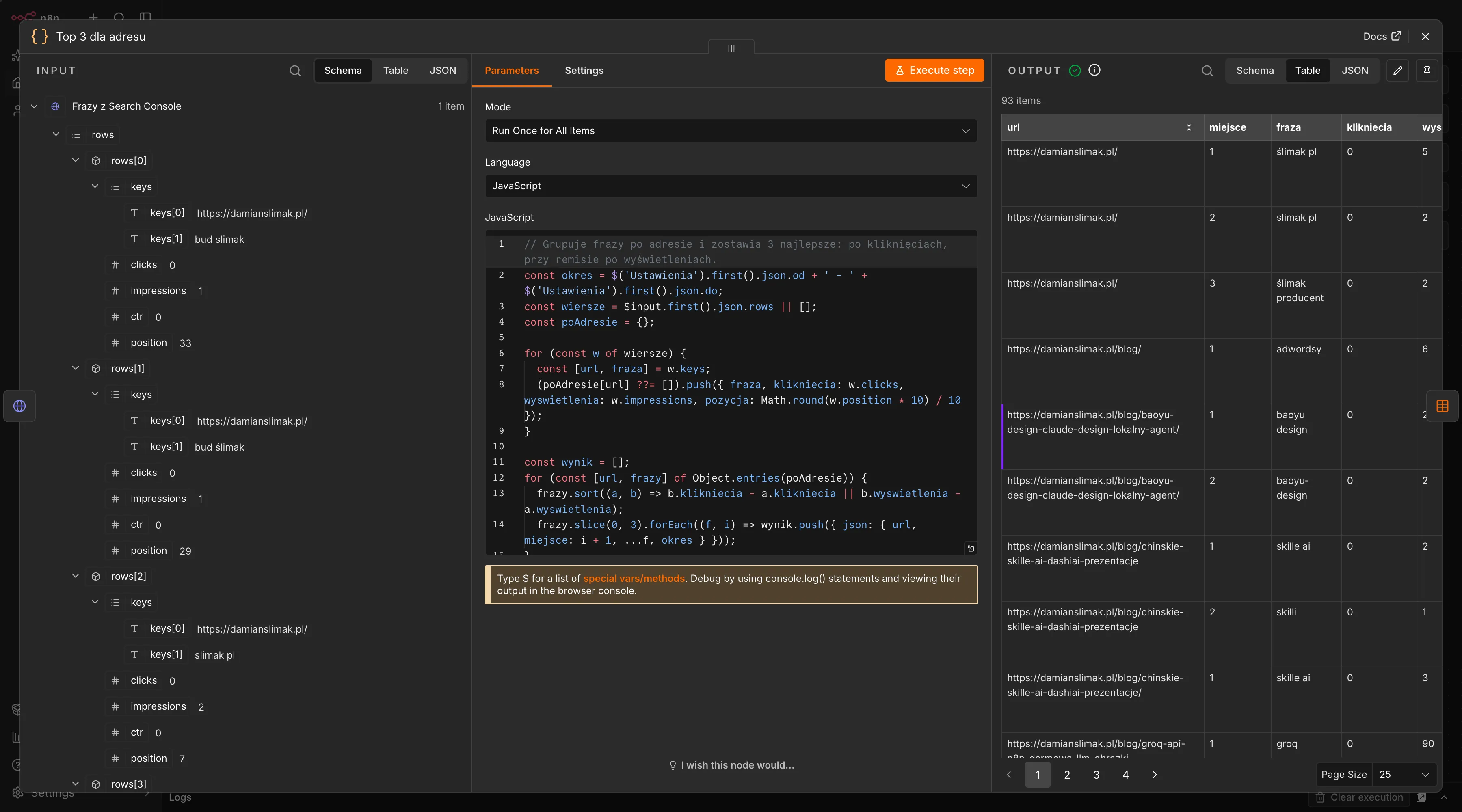The image size is (1462, 812).
Task: Open the special vars/methods link
Action: 634,578
